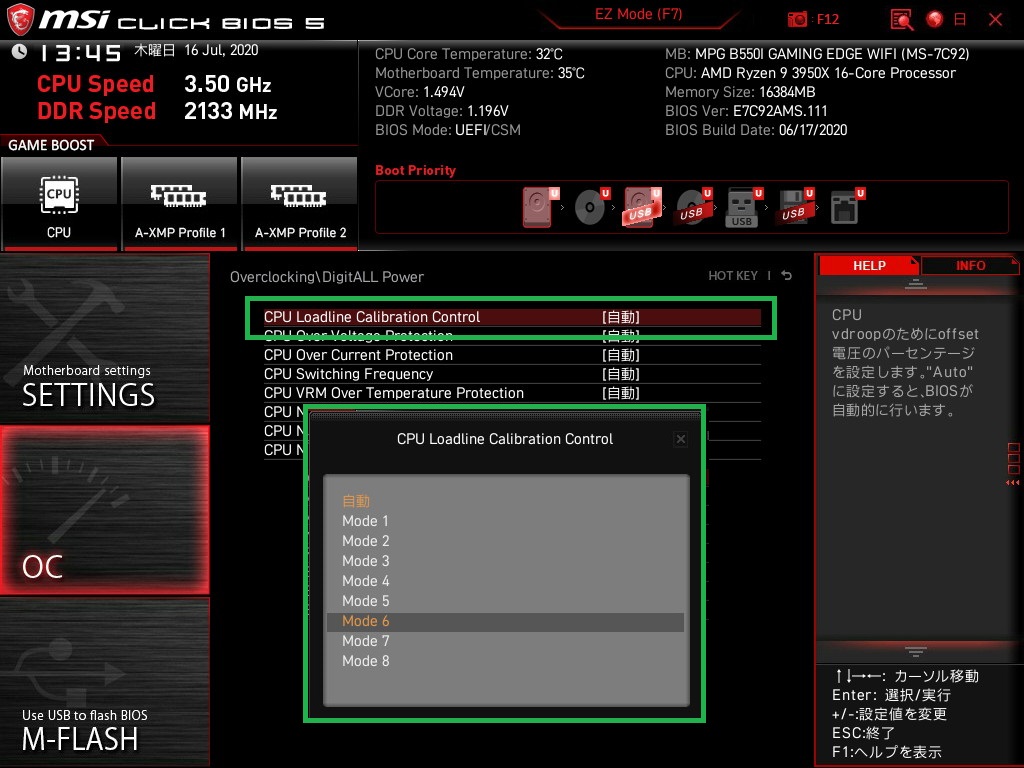1024x768 pixels.
Task: Click the F12 screenshot camera icon
Action: [797, 20]
